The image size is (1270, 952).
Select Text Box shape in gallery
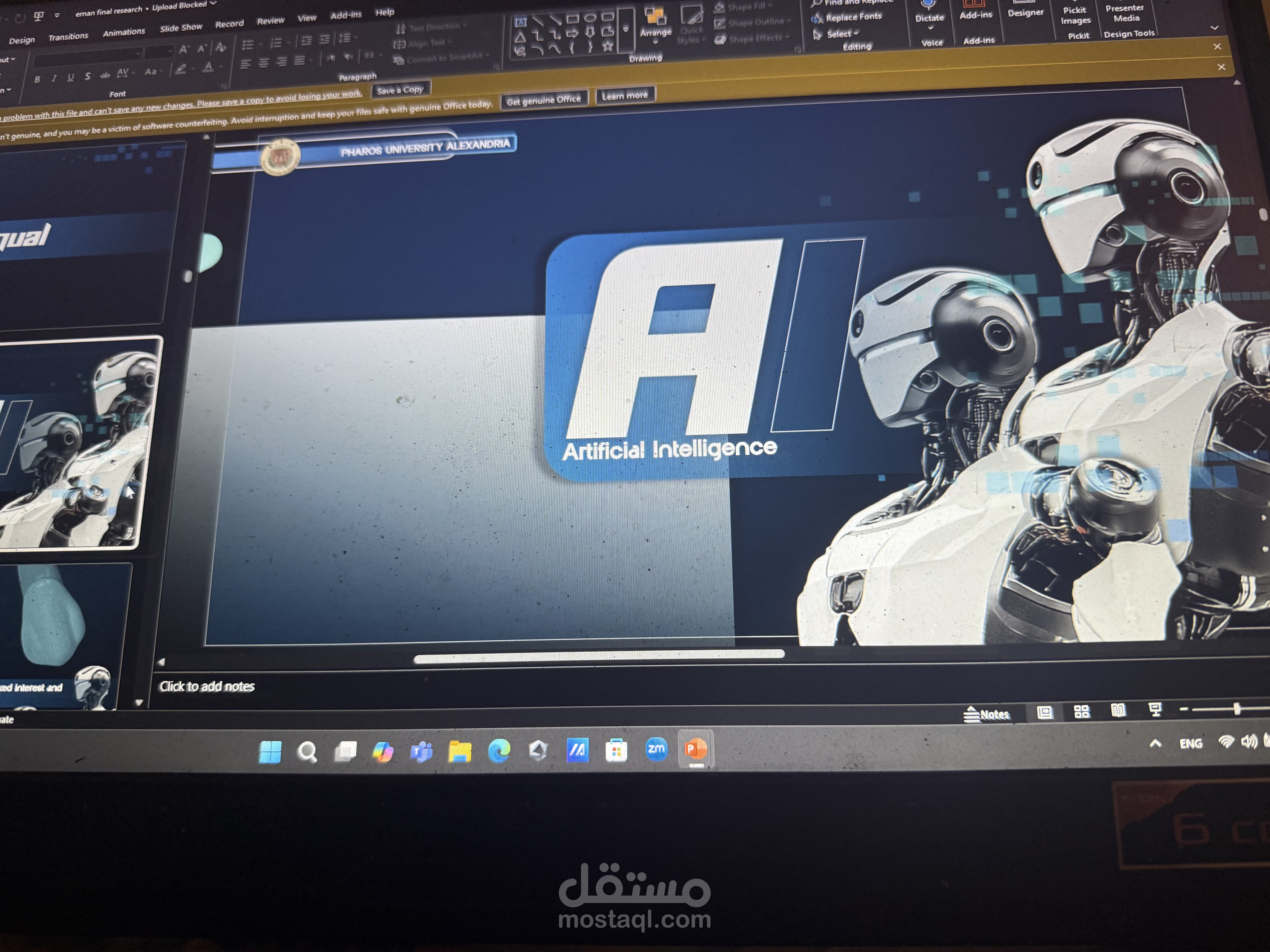click(x=521, y=22)
